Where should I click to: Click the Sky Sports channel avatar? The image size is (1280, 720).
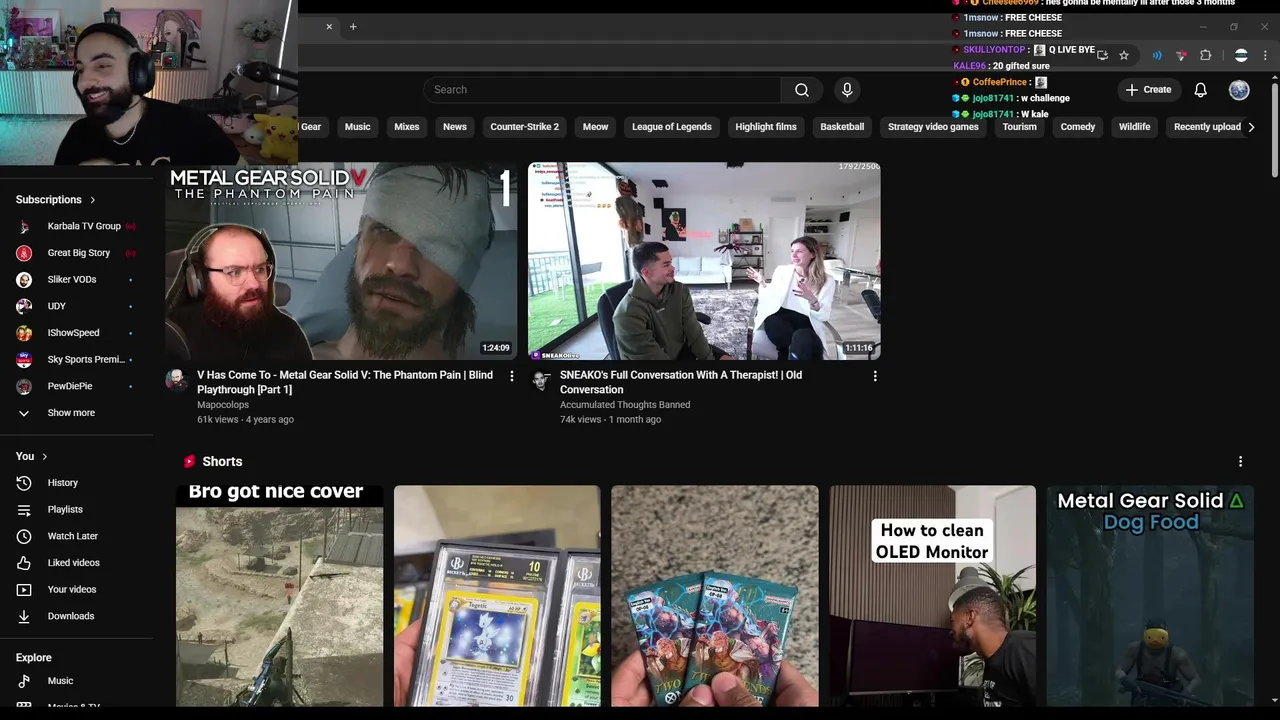[24, 360]
